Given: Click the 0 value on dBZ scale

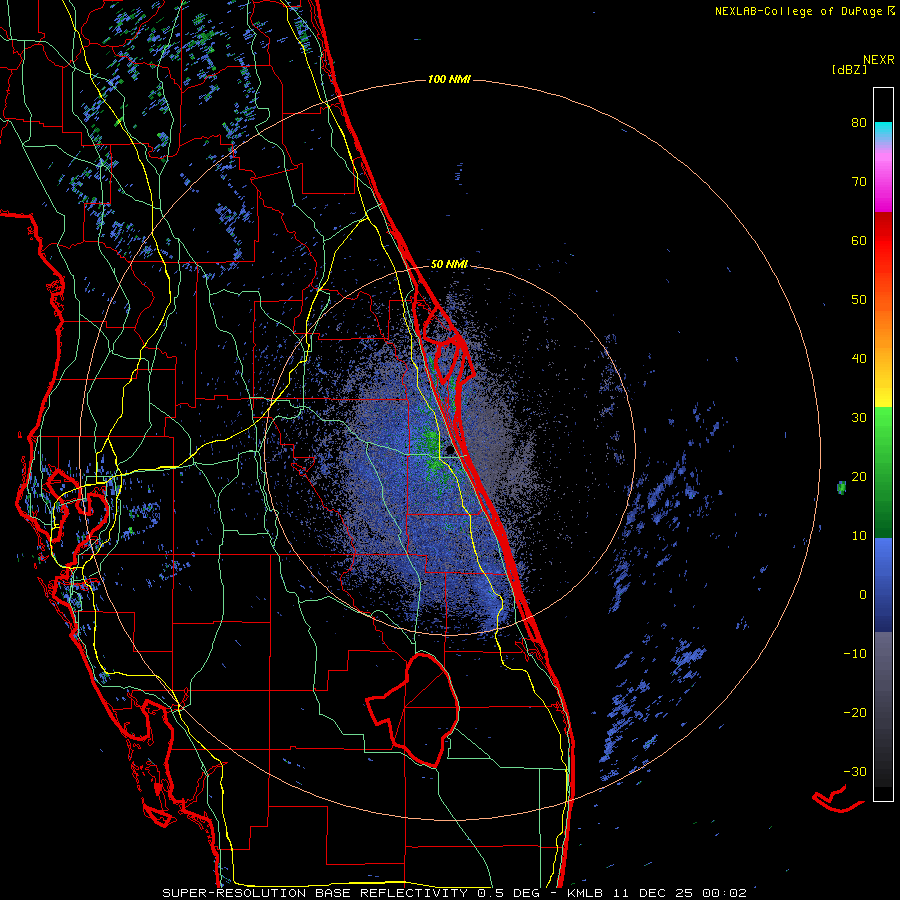Looking at the screenshot, I should pyautogui.click(x=863, y=595).
